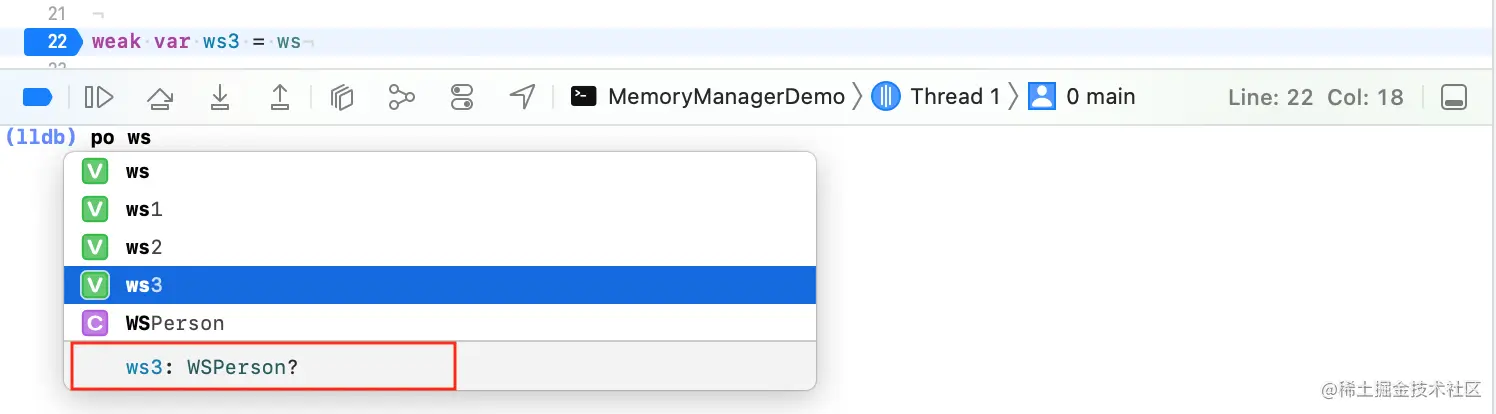Screen dimensions: 1496x414
Task: Click the Continue program execution icon
Action: click(x=98, y=97)
